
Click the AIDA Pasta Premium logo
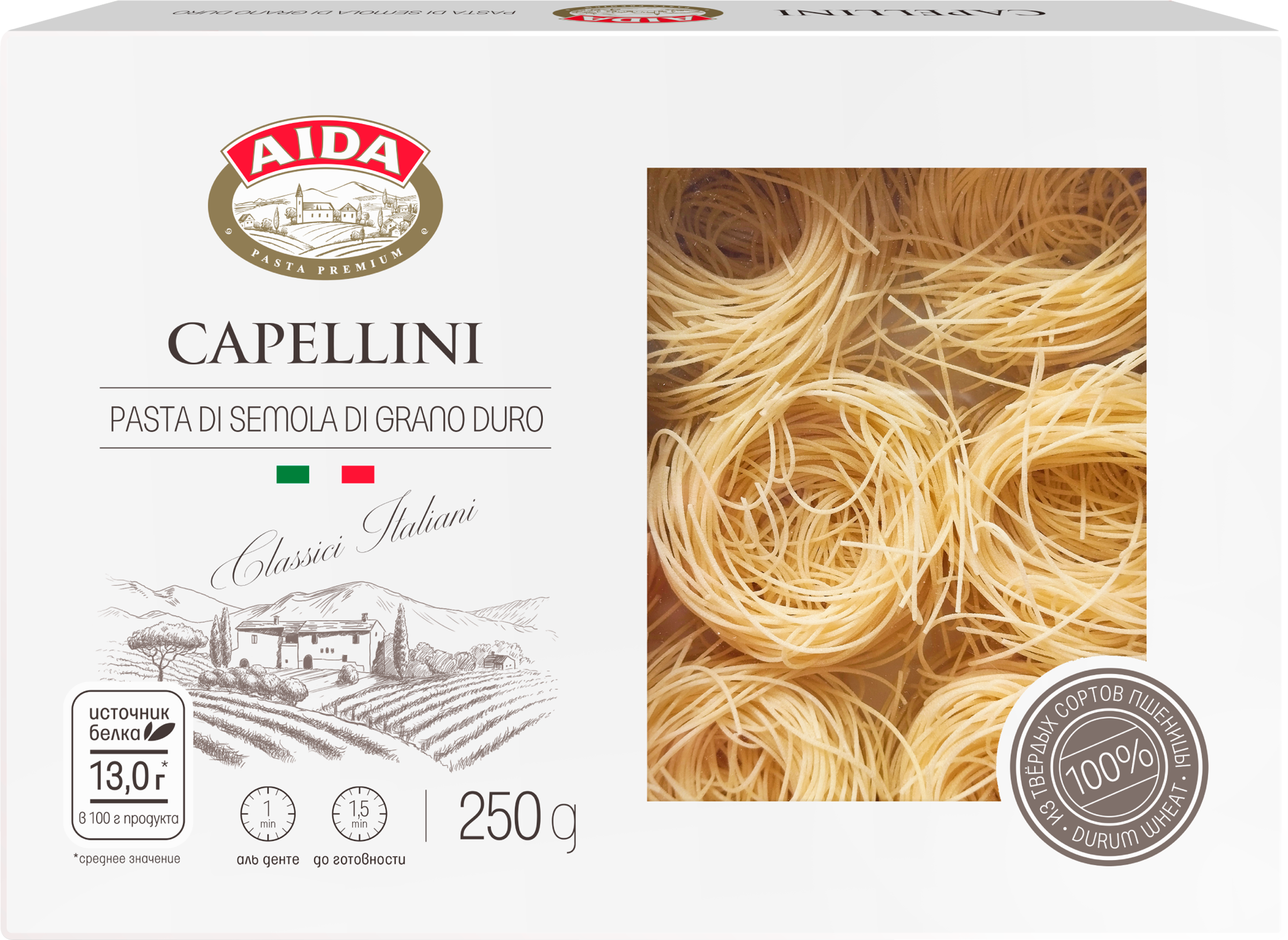pos(325,197)
